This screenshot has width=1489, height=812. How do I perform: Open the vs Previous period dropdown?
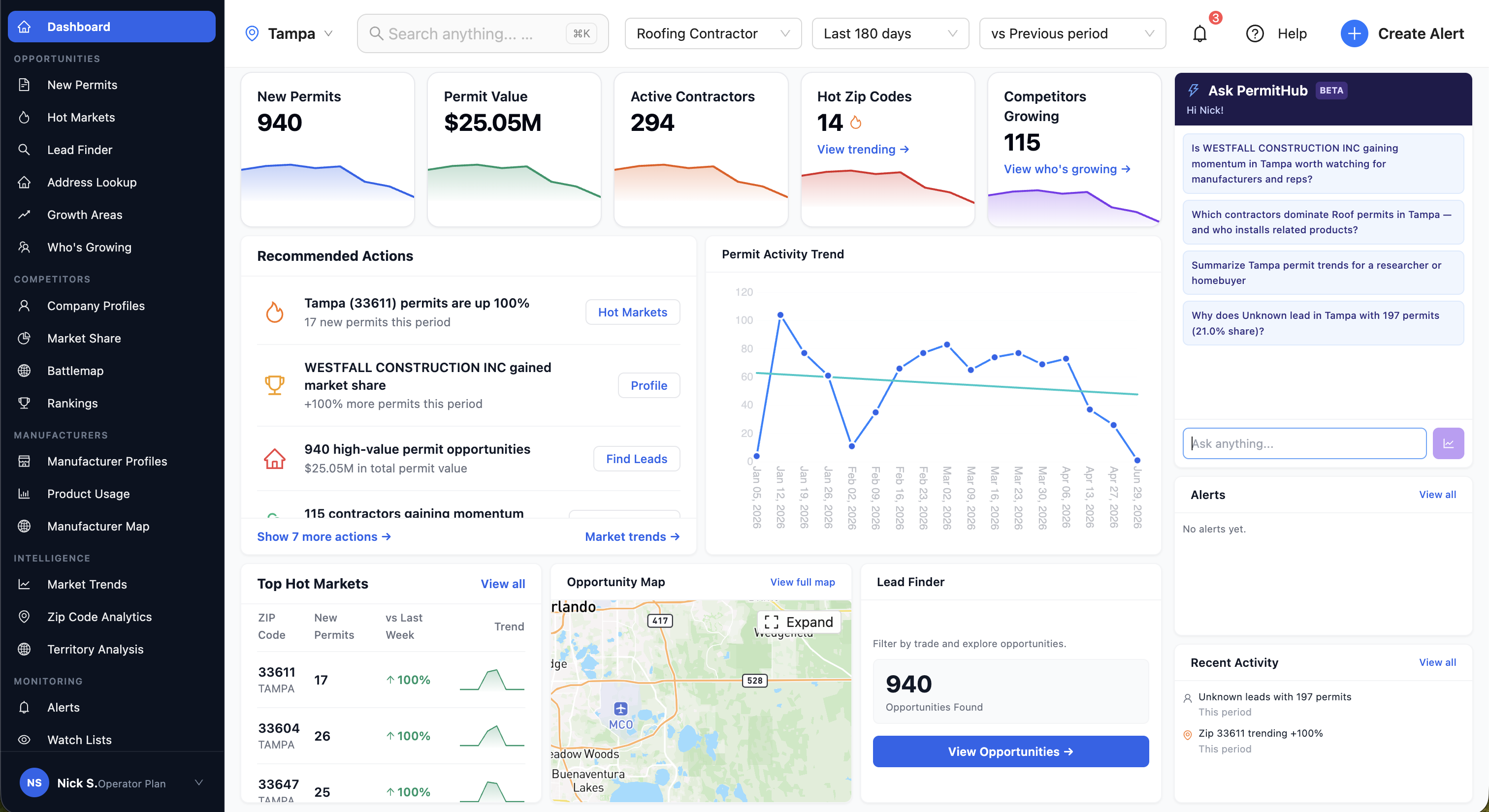(x=1072, y=33)
